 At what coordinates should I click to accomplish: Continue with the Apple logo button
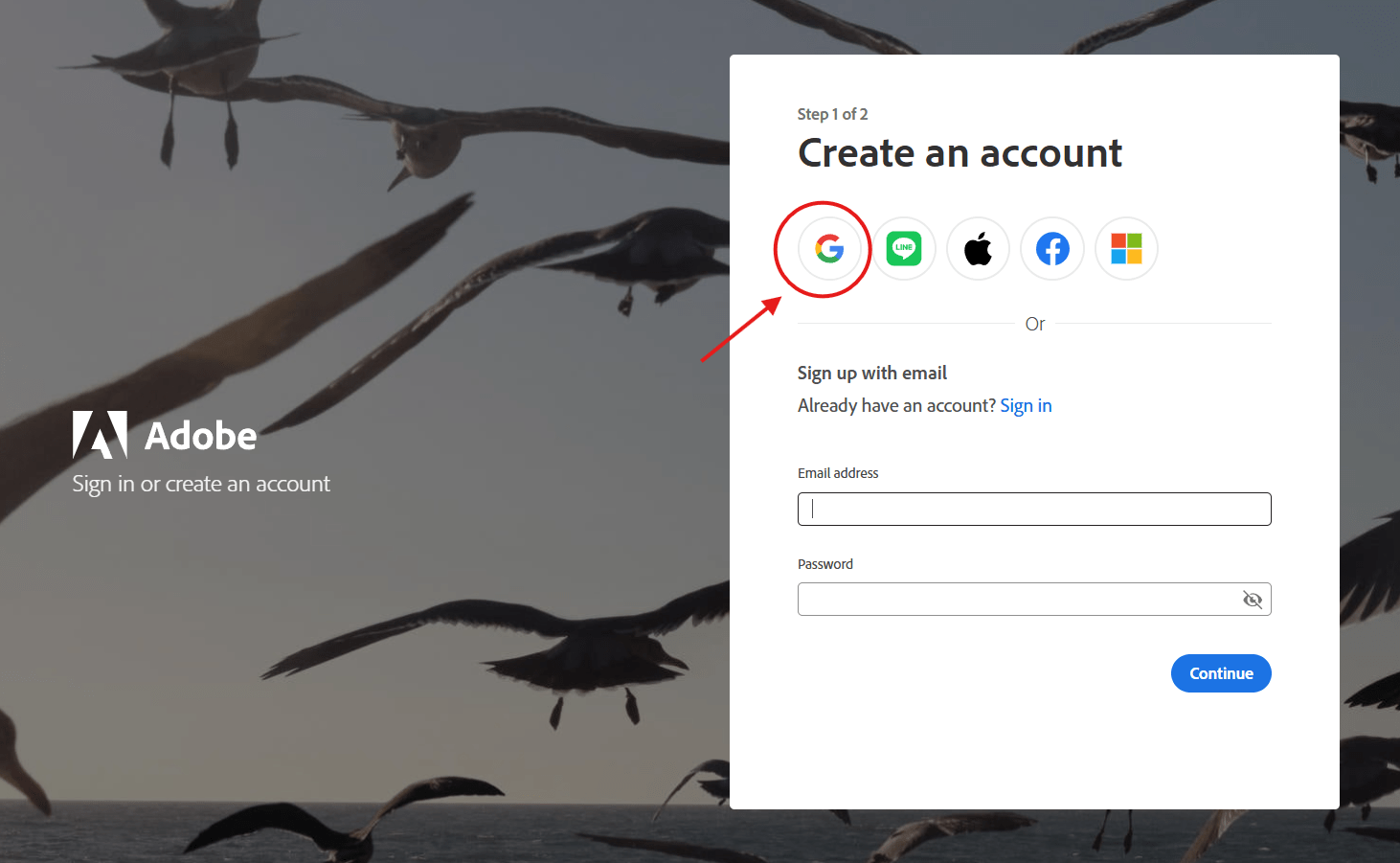coord(978,249)
